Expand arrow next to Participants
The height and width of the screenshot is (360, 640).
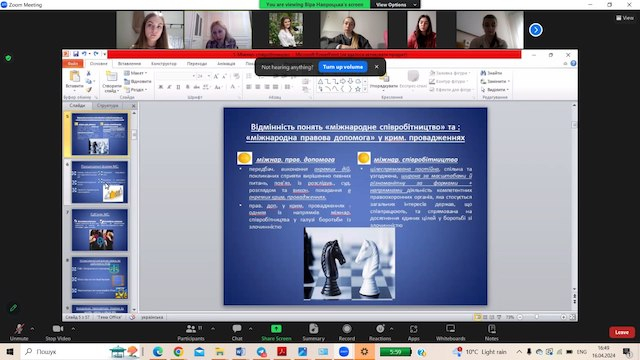pyautogui.click(x=213, y=328)
